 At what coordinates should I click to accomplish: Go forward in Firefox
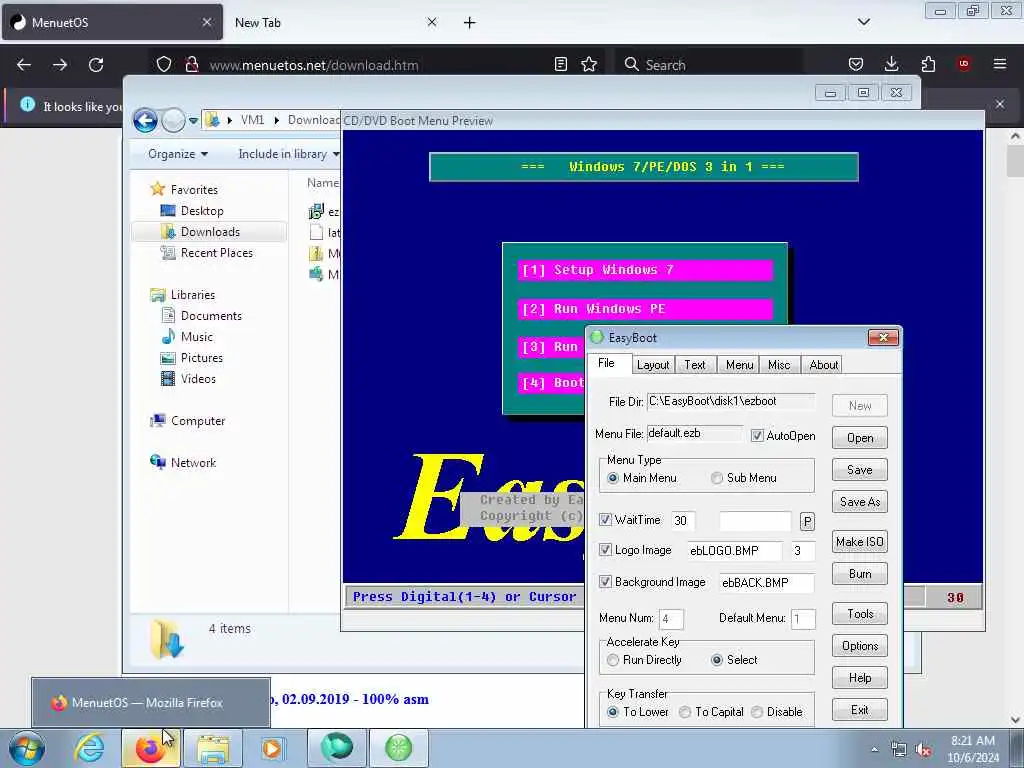coord(60,65)
